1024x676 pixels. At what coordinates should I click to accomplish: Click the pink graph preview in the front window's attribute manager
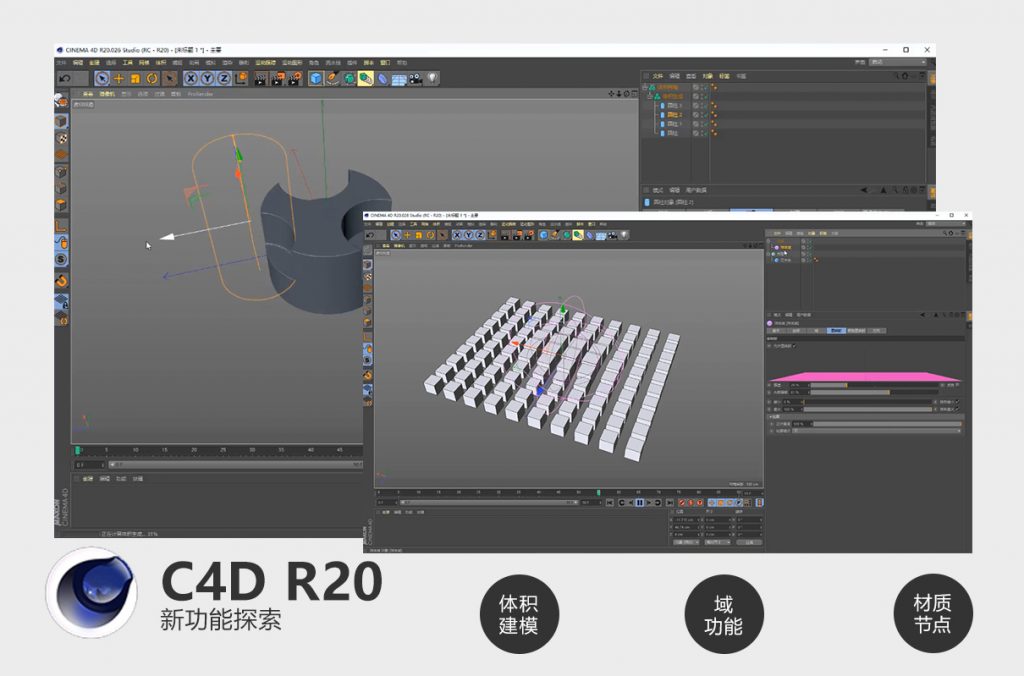(x=865, y=376)
